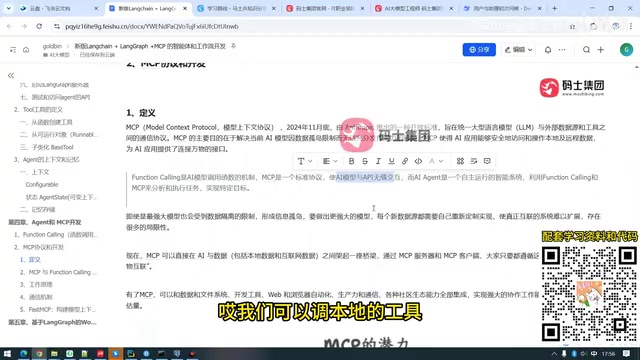Open Chrome from the taskbar
The image size is (640, 360).
39,354
